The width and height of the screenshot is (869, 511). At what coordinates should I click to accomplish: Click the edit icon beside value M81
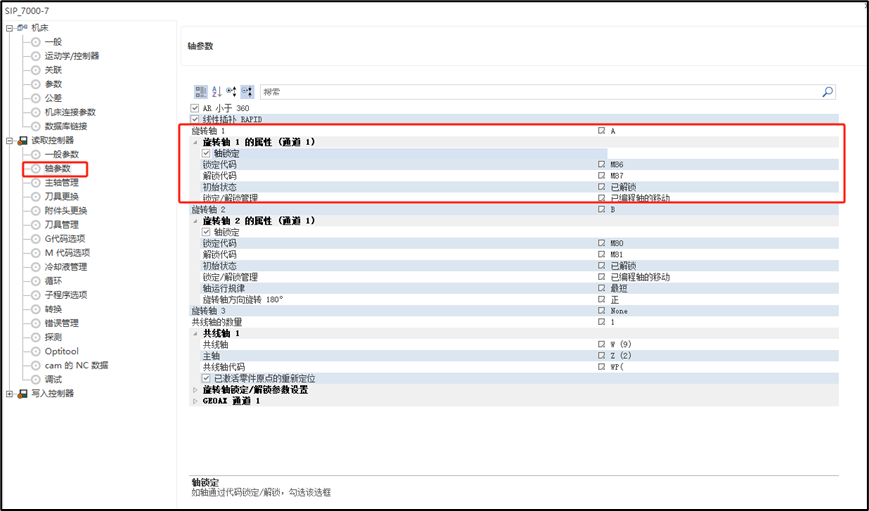[x=601, y=254]
